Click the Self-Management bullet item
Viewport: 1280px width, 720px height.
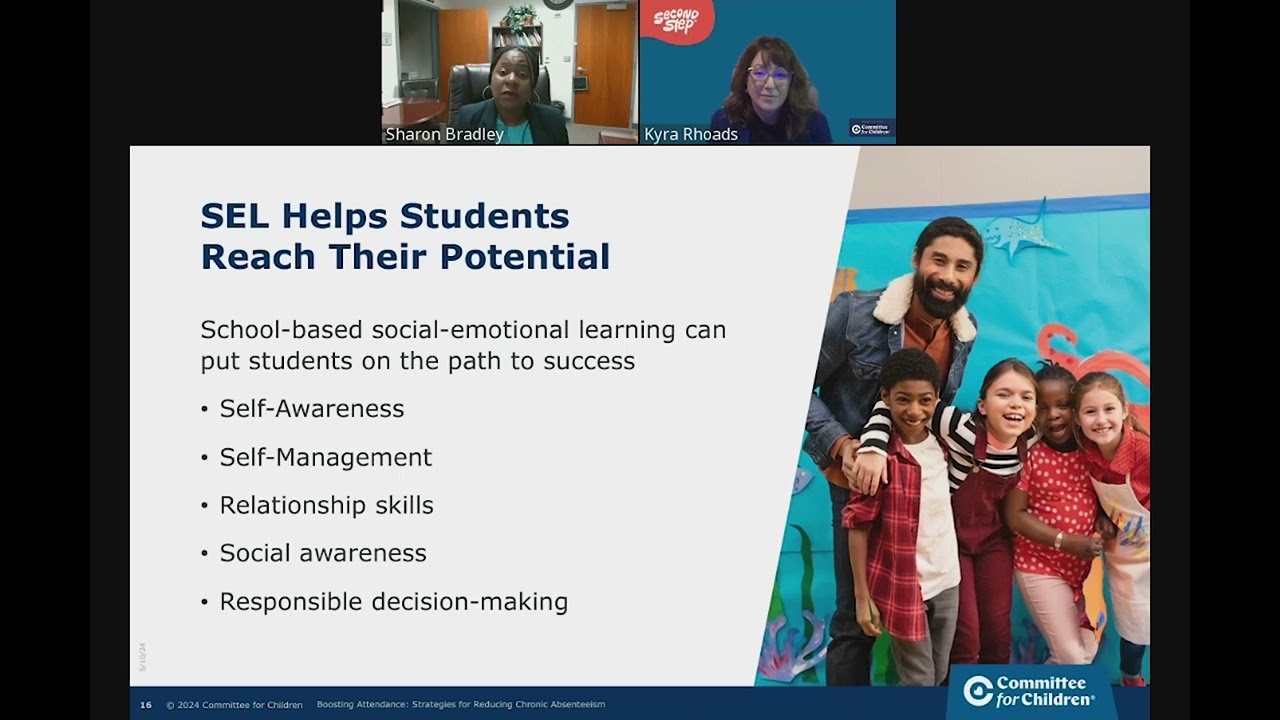(324, 457)
